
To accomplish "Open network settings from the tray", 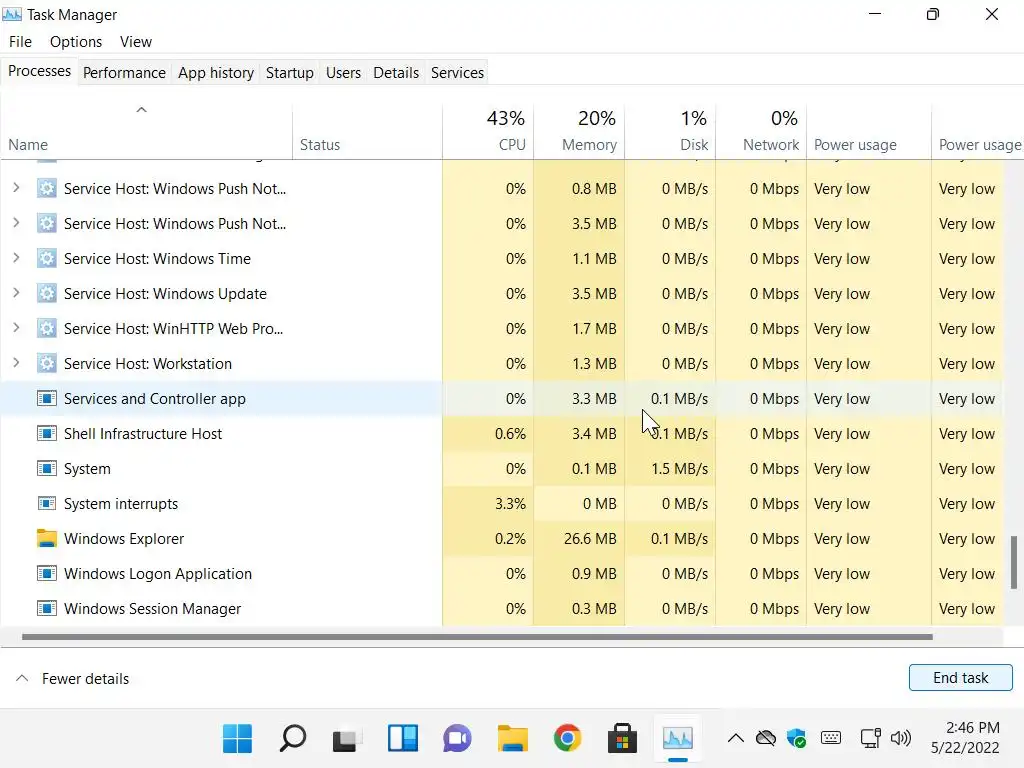I will point(871,739).
